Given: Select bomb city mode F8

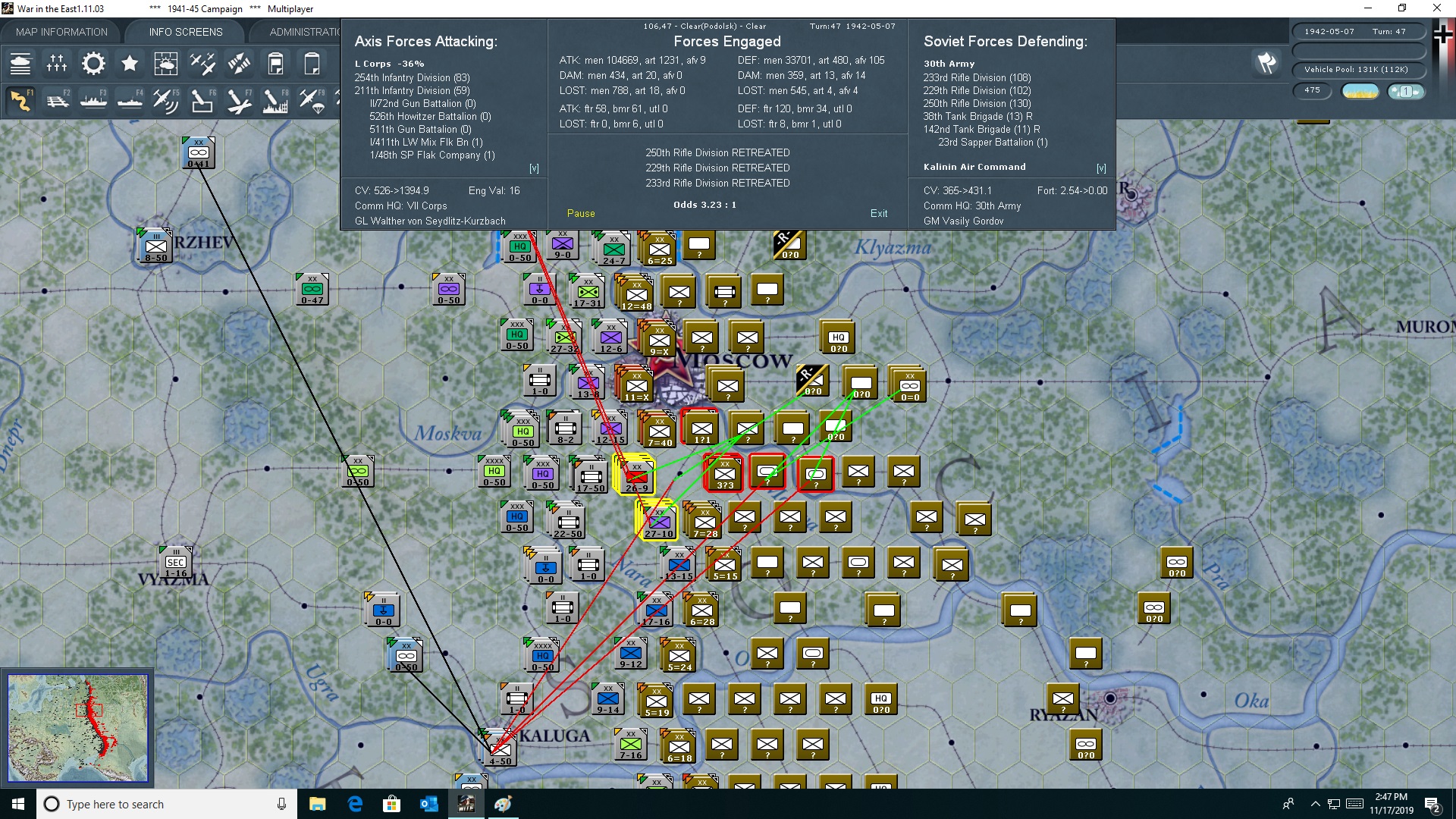Looking at the screenshot, I should (275, 101).
